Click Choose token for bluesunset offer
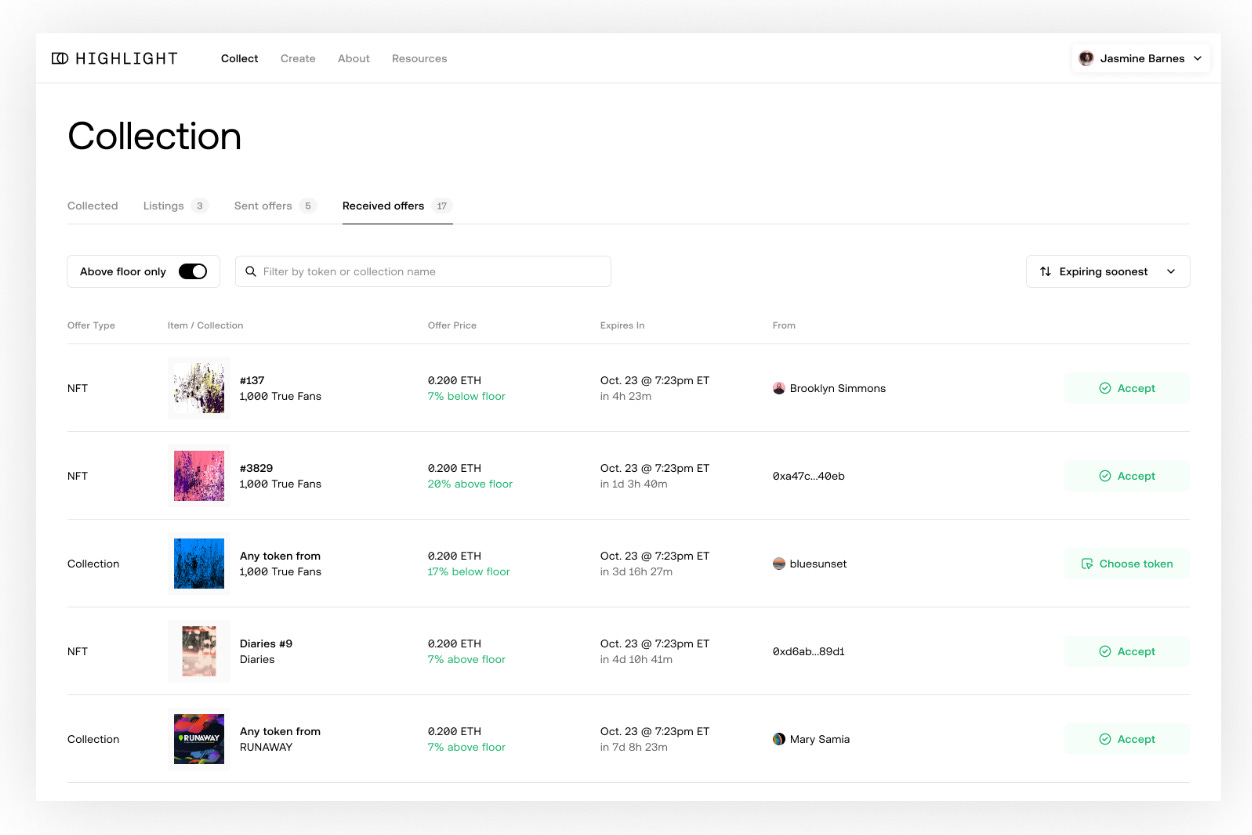Viewport: 1252px width, 835px height. click(x=1126, y=564)
